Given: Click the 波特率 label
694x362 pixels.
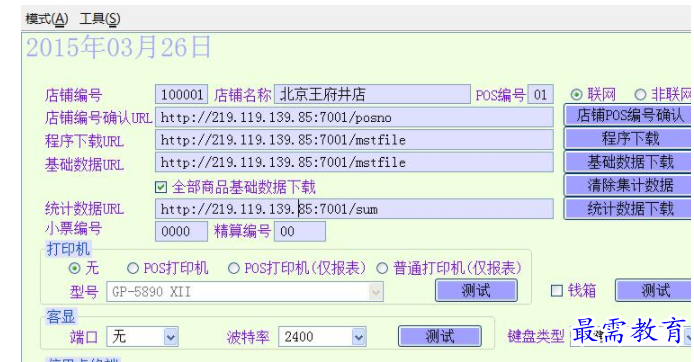Looking at the screenshot, I should coord(248,337).
